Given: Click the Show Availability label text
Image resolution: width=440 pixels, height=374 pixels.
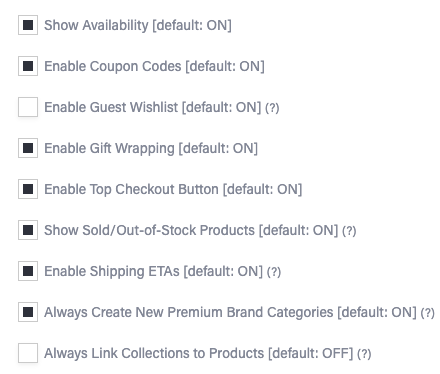Looking at the screenshot, I should click(138, 25).
